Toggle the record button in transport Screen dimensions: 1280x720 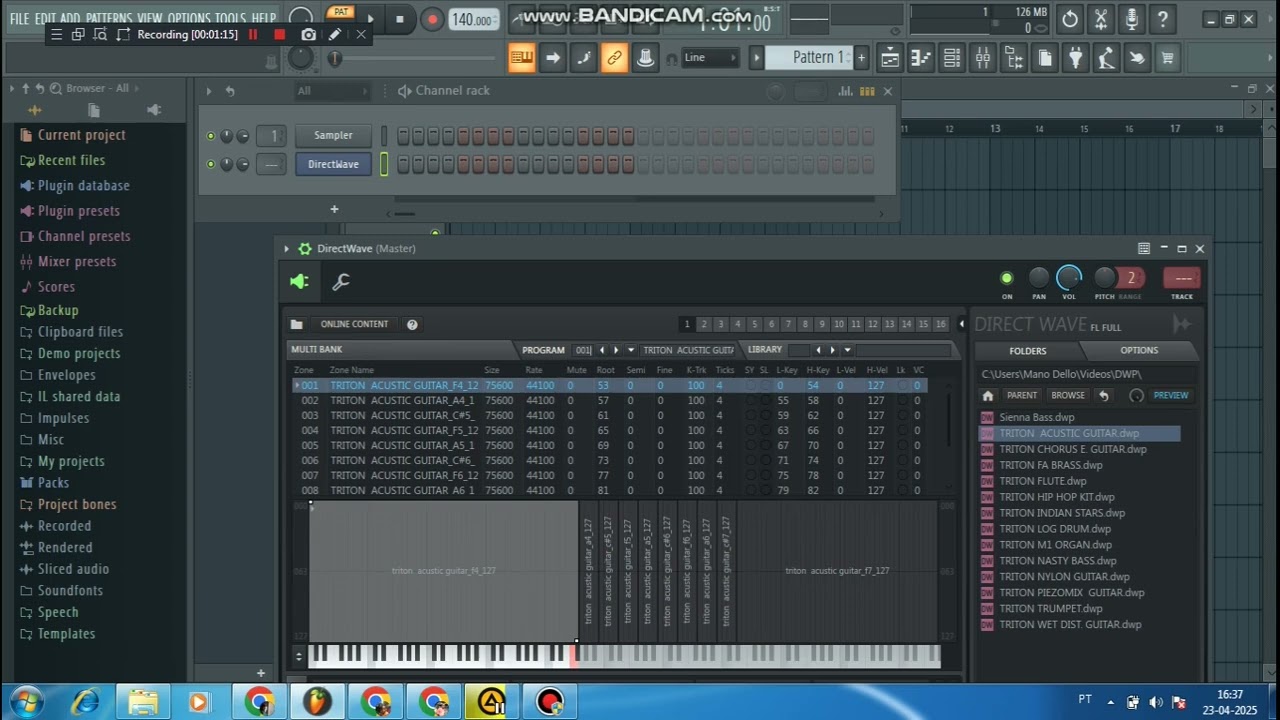click(x=432, y=19)
